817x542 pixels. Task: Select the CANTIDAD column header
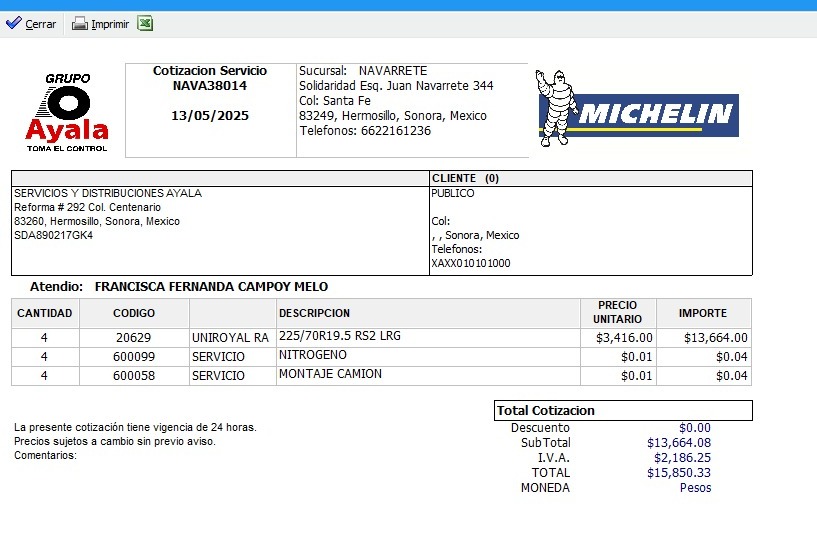tap(45, 313)
